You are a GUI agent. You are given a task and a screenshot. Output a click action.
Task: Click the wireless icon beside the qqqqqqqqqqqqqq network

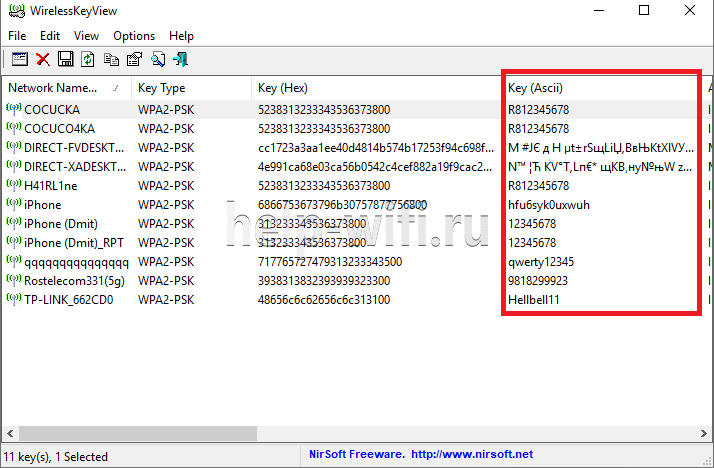[14, 261]
